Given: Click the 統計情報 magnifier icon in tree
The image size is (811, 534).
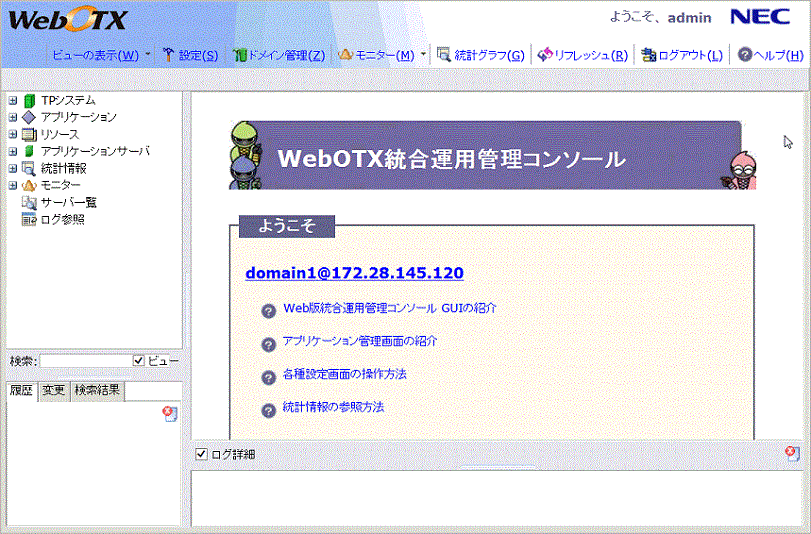Looking at the screenshot, I should tap(29, 168).
